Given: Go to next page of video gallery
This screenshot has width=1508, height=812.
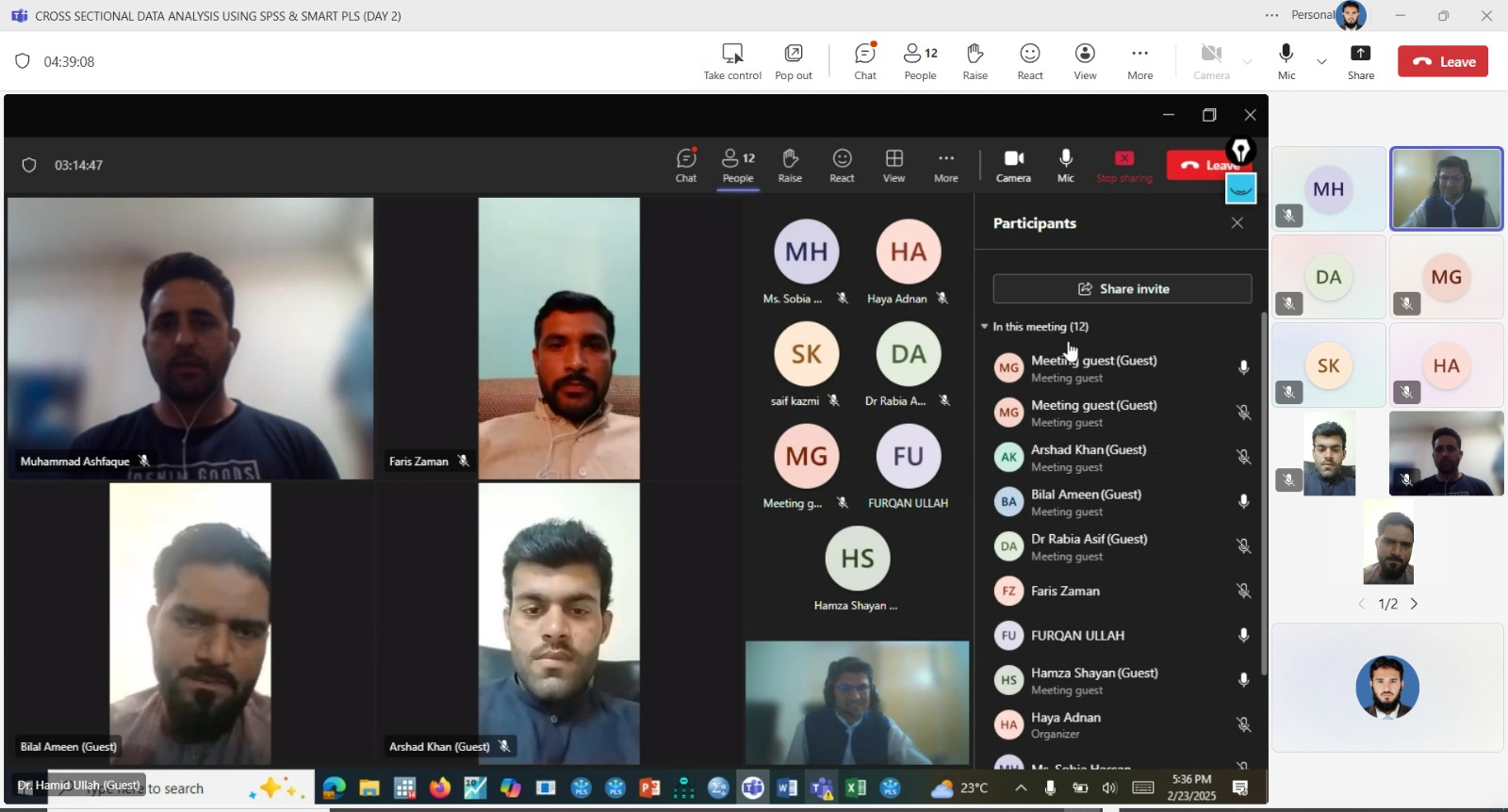Looking at the screenshot, I should pos(1414,604).
